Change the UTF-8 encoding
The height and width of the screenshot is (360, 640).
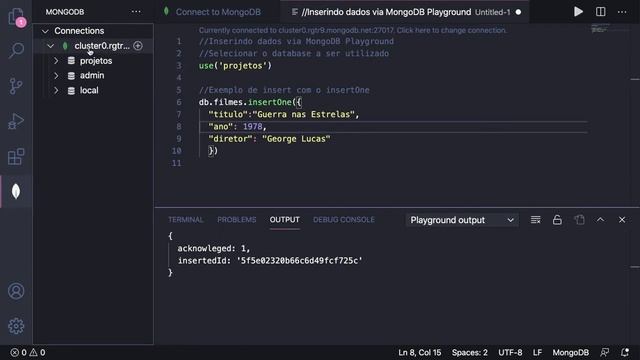coord(510,352)
